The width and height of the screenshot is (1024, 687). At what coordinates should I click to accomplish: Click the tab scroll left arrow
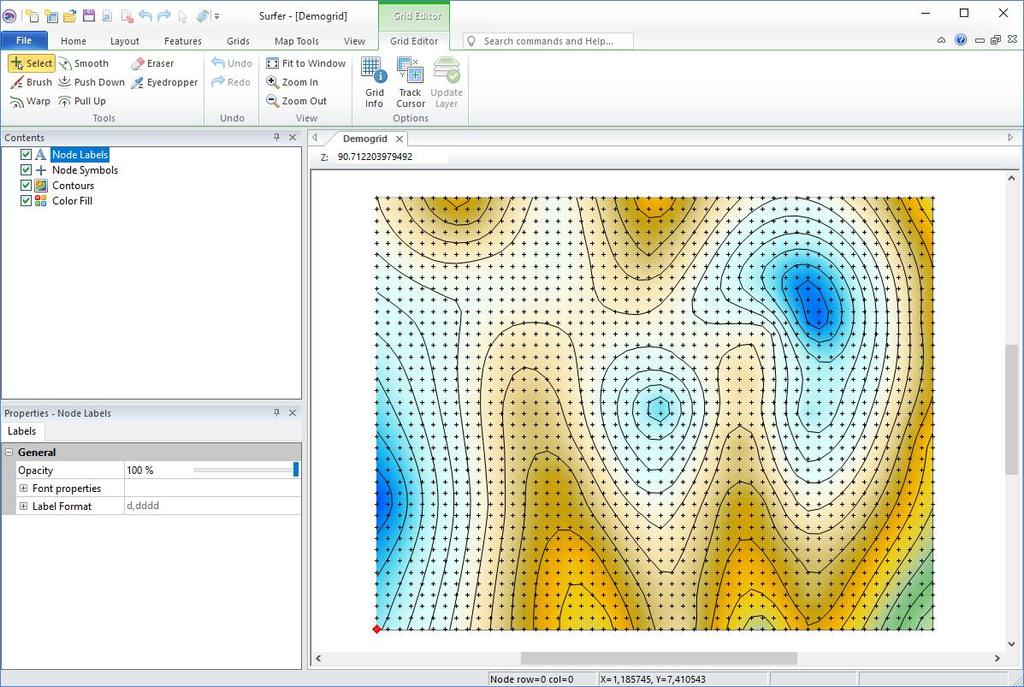pos(315,138)
